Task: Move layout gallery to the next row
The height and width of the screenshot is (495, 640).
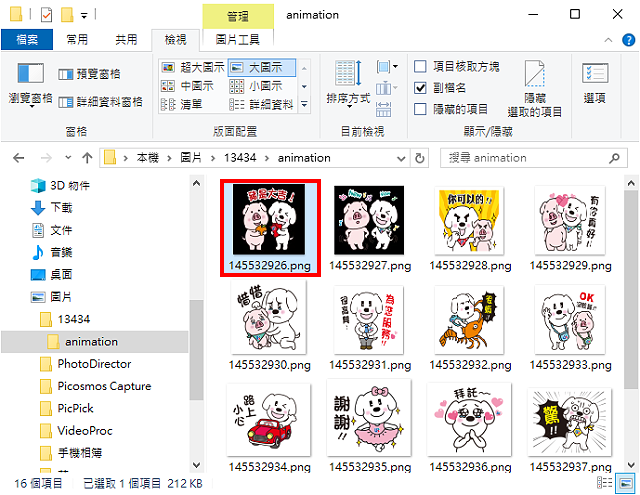Action: [304, 87]
